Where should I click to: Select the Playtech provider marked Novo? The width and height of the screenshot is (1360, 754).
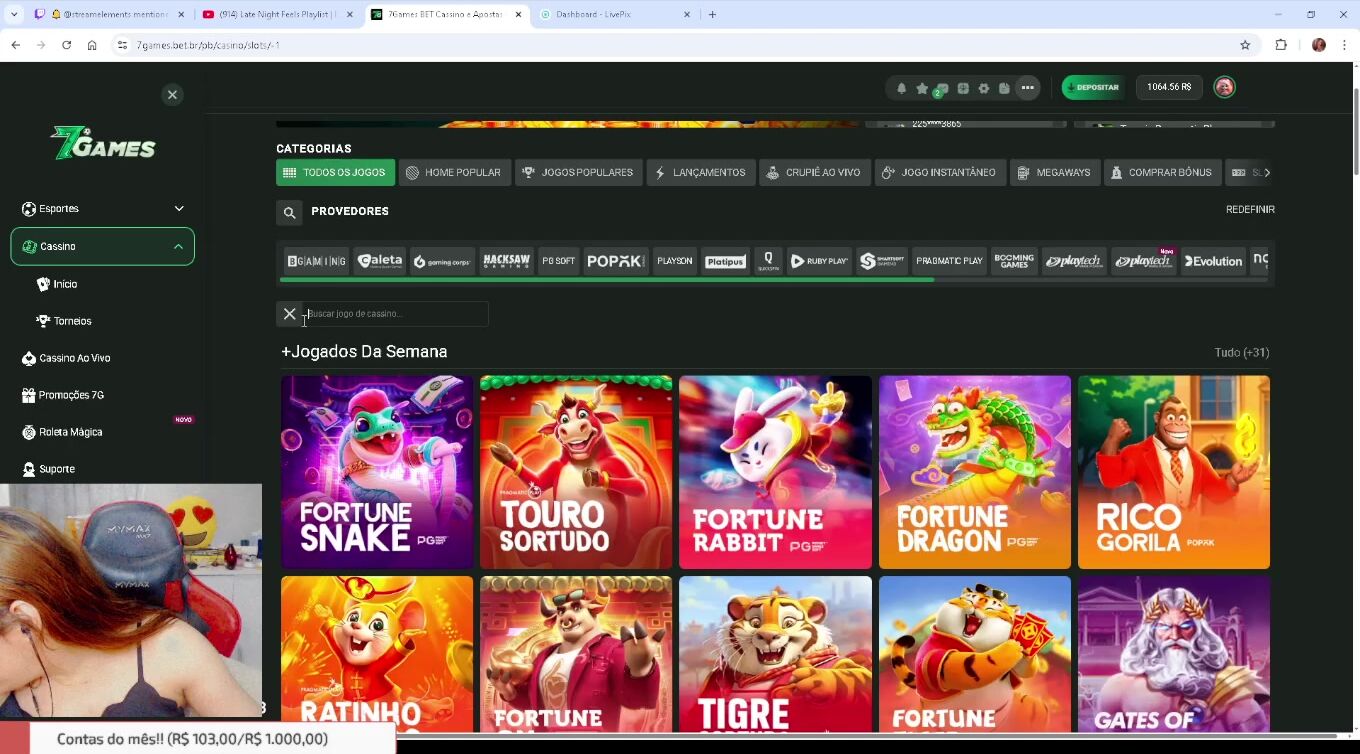click(1144, 261)
